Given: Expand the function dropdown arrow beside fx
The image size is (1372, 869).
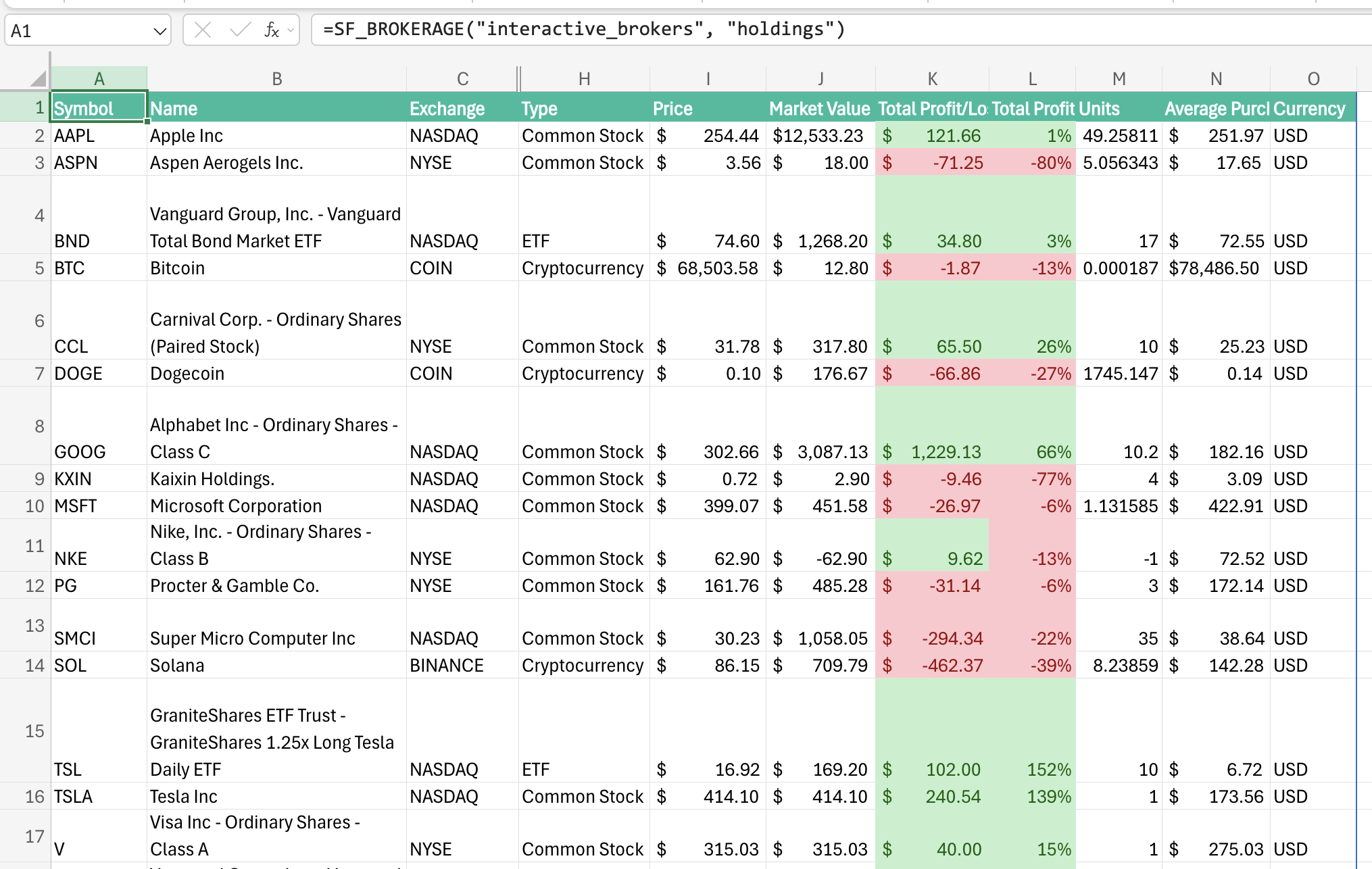Looking at the screenshot, I should 291,30.
